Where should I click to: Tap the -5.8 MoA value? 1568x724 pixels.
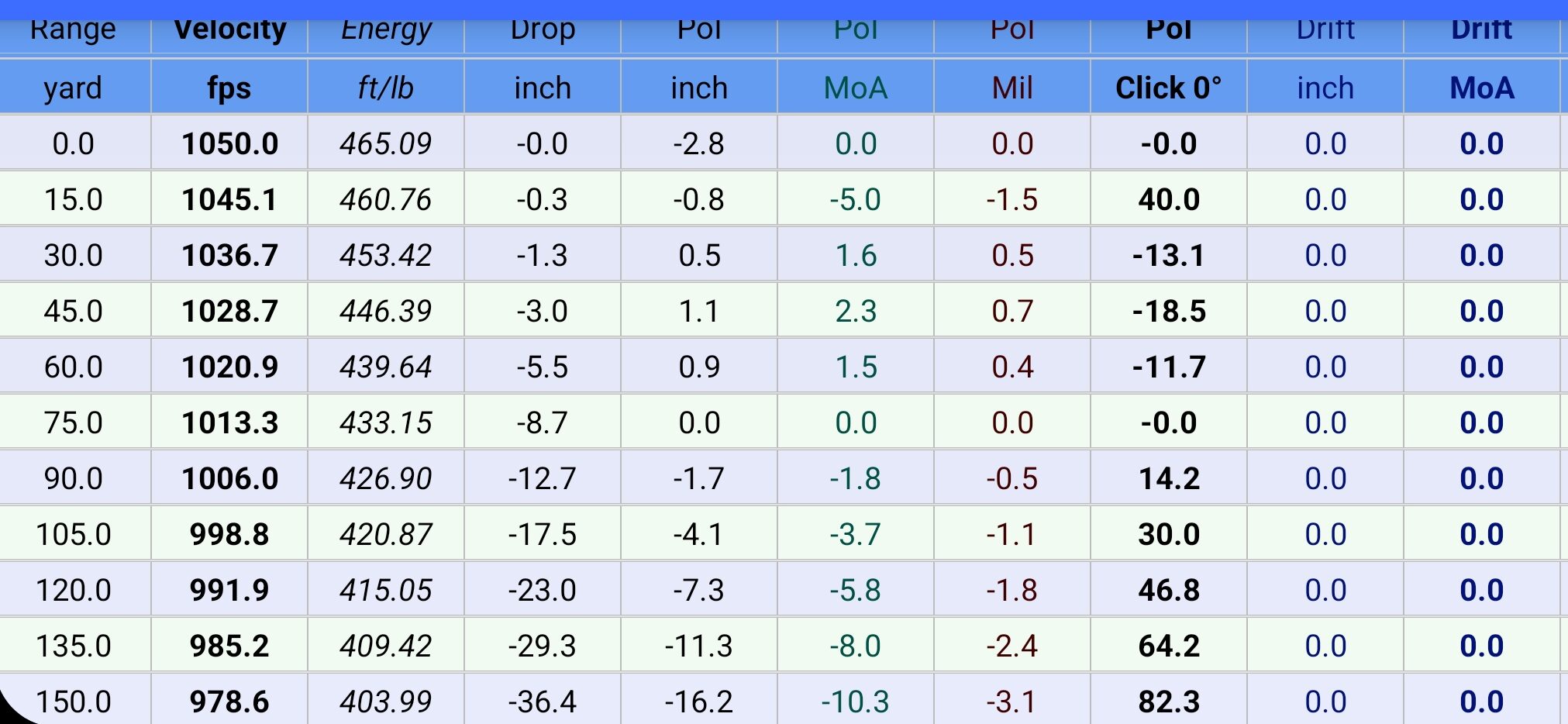point(856,591)
